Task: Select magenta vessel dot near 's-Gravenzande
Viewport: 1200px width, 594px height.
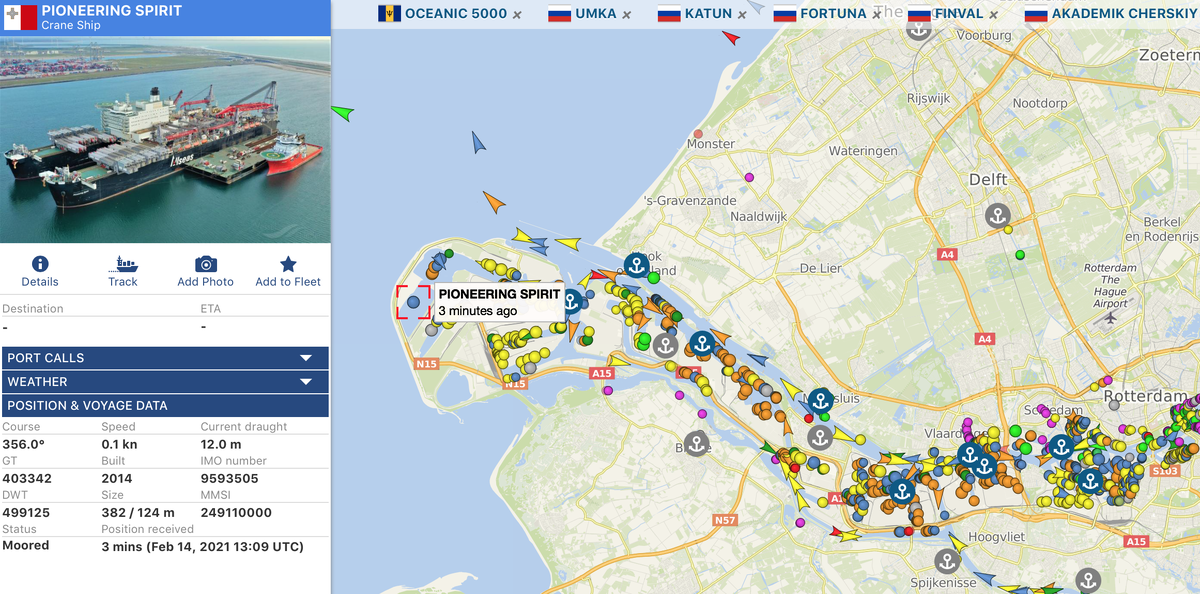Action: 749,177
